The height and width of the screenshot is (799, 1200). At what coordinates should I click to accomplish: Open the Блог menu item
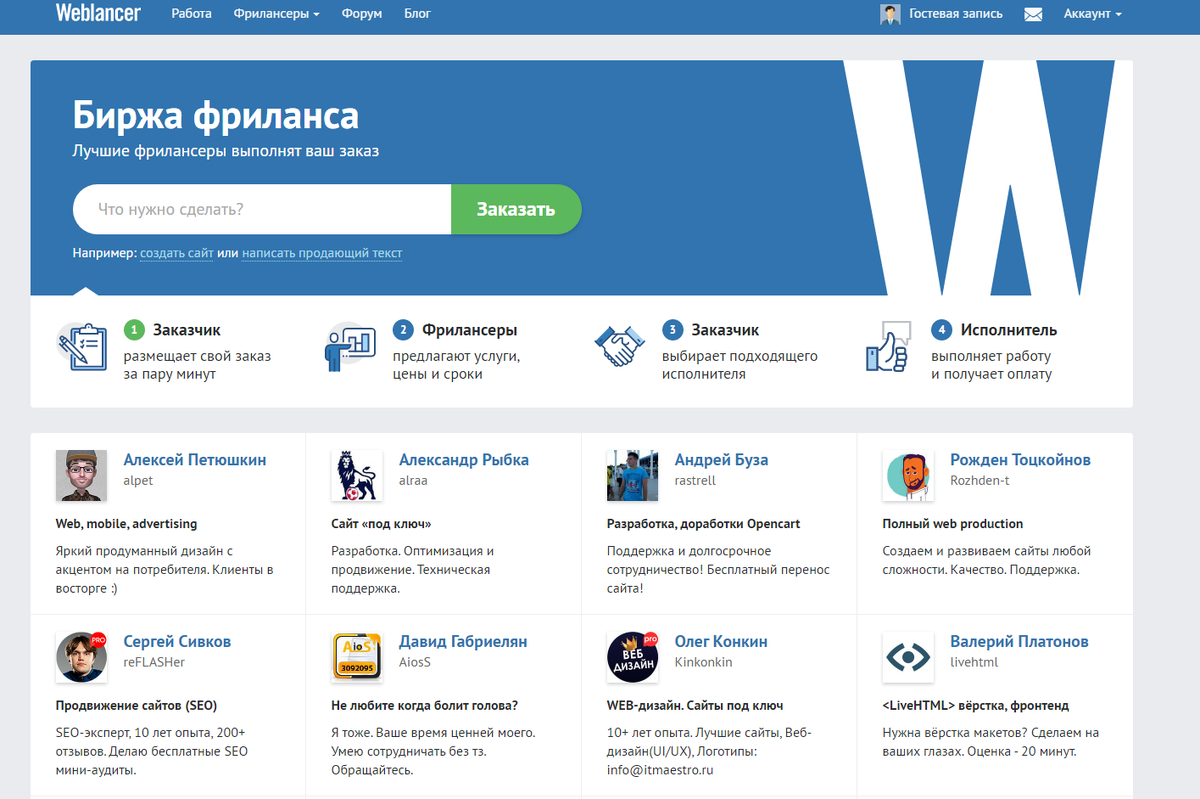[417, 14]
